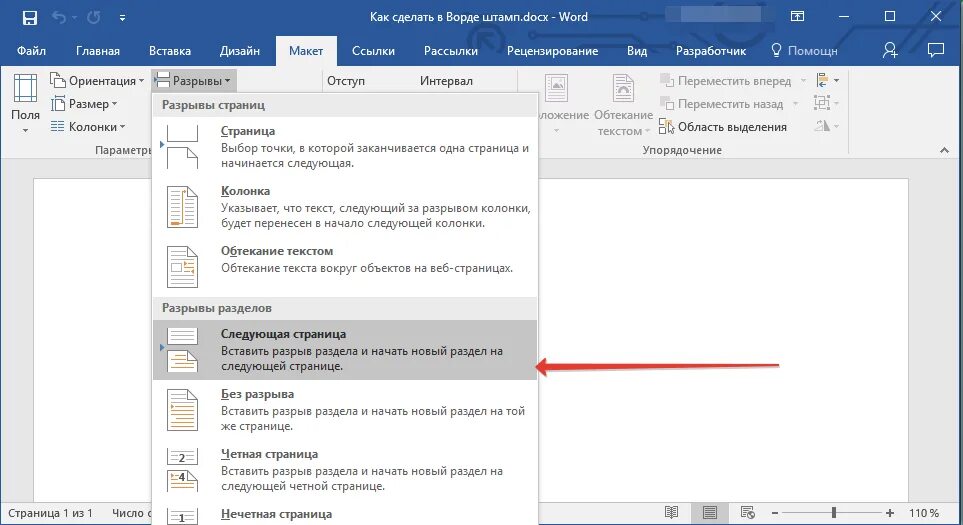Click the Без разрыва break icon
Screen dimensions: 963x525
tap(182, 410)
